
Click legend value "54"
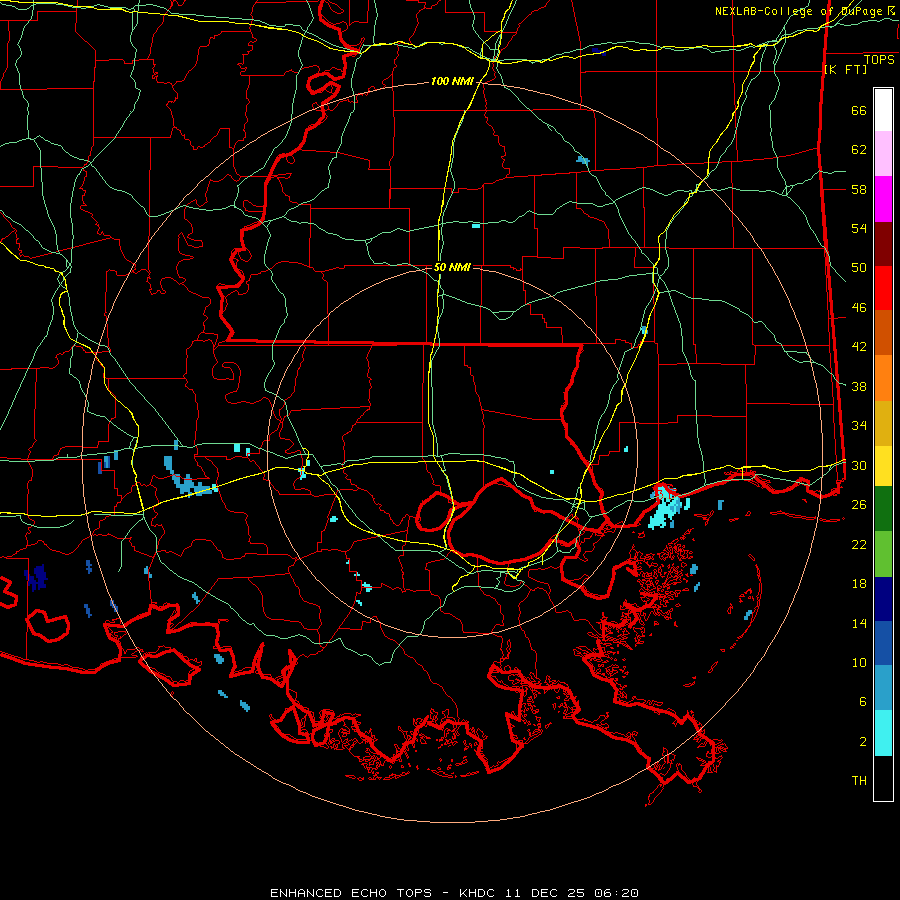click(x=859, y=228)
